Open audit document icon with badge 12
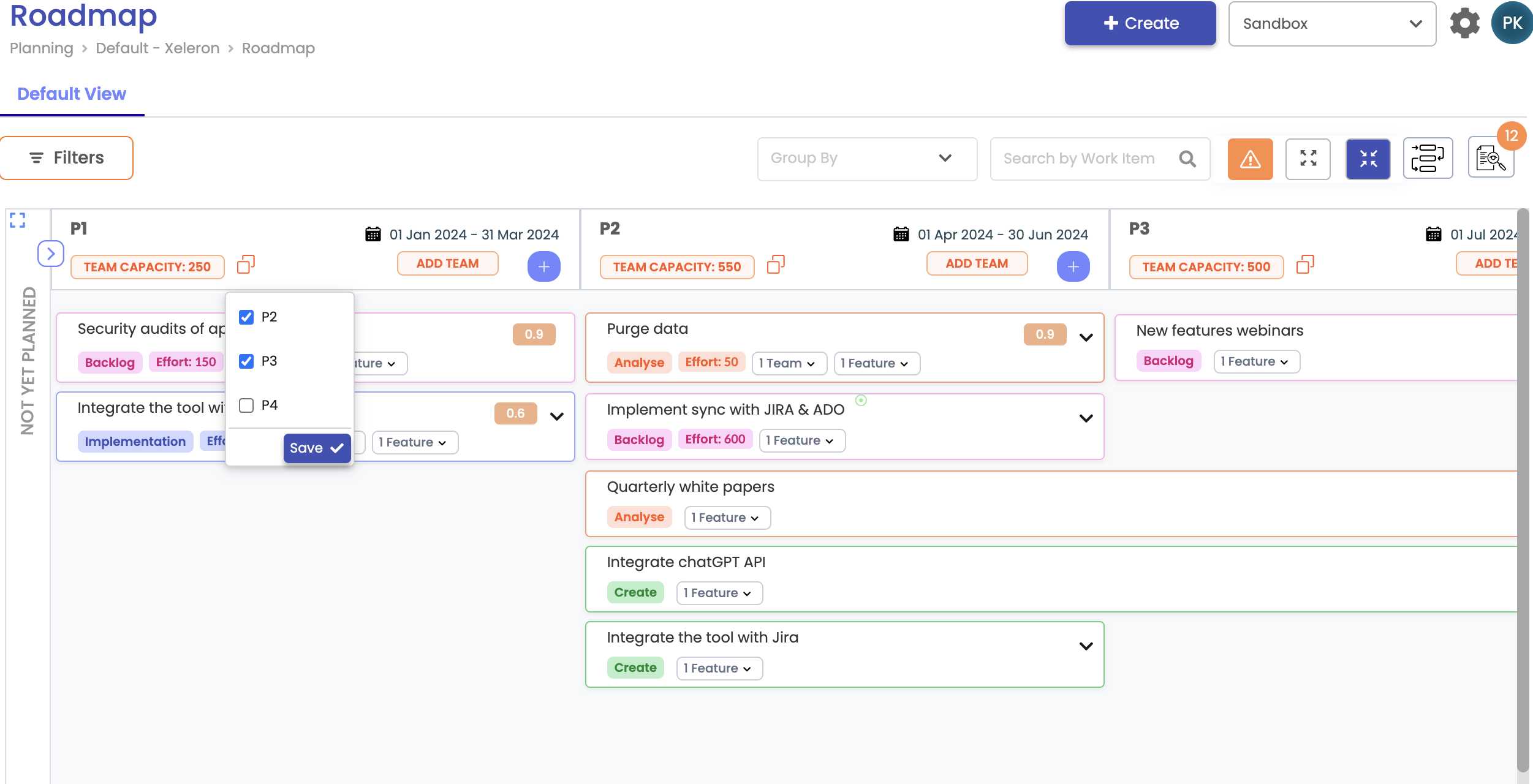The width and height of the screenshot is (1533, 784). pyautogui.click(x=1490, y=159)
